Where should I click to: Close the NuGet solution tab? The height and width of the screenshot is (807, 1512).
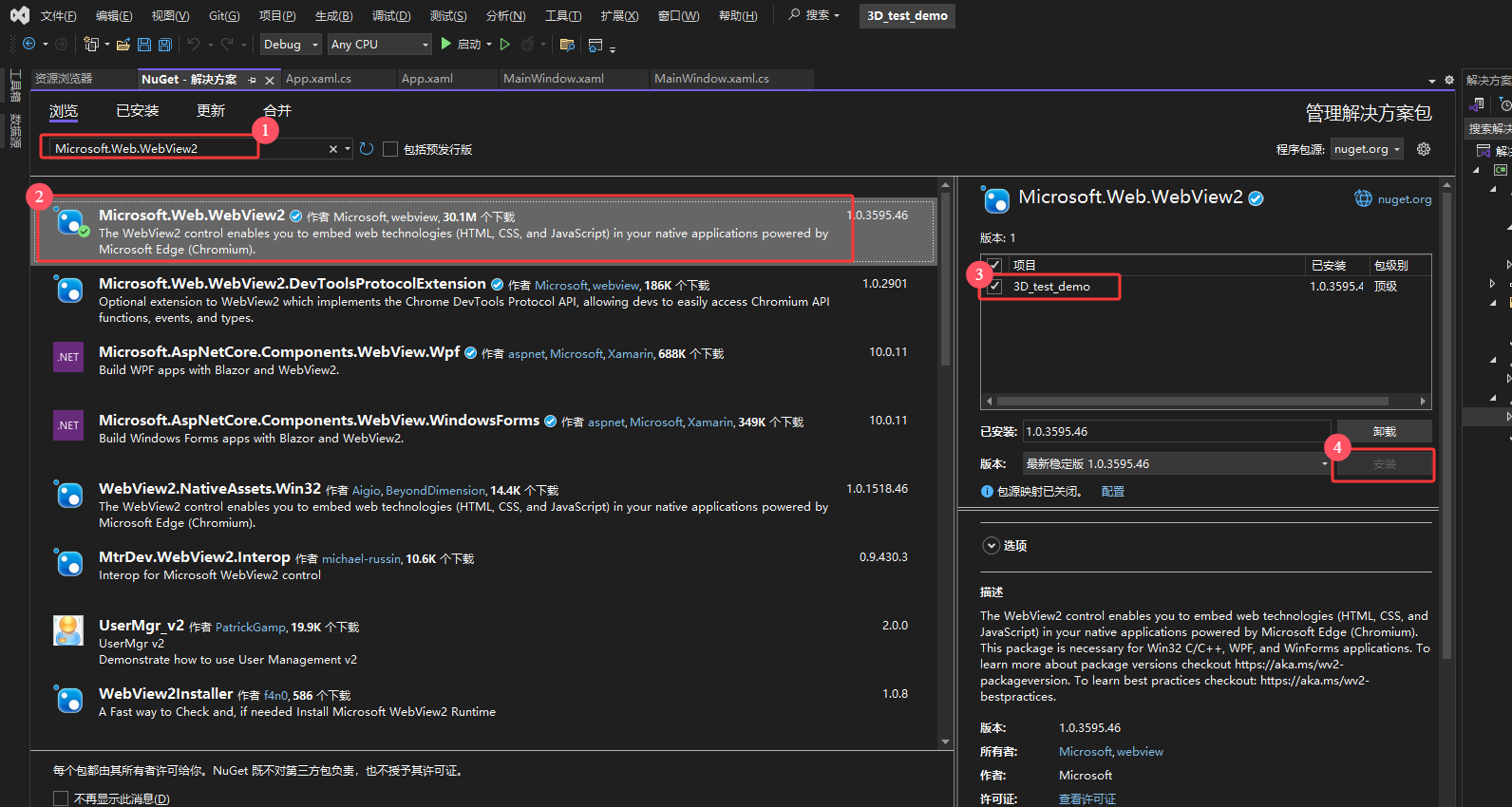click(x=270, y=80)
